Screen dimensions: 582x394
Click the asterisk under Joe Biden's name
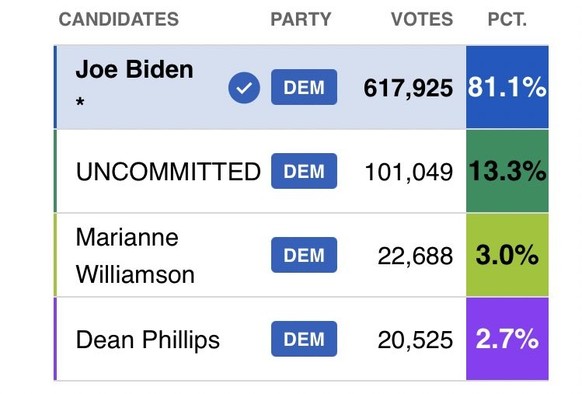click(x=80, y=101)
